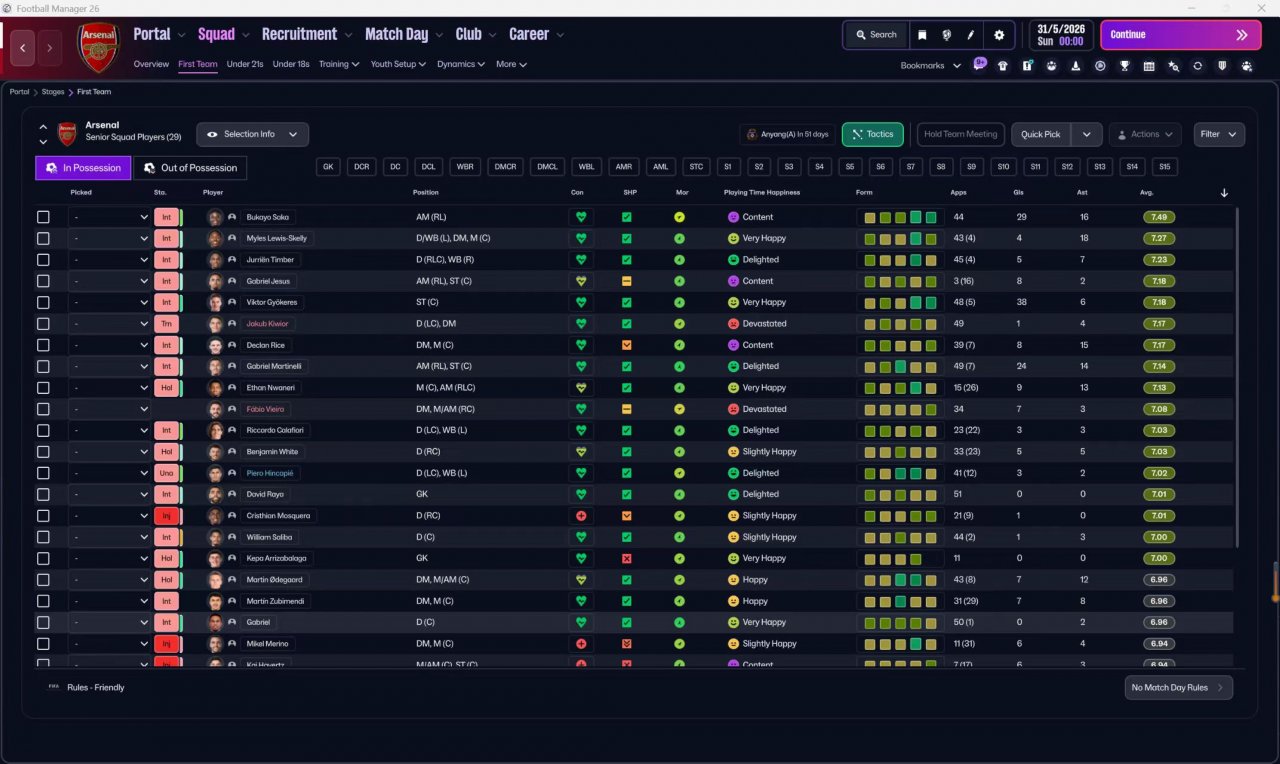
Task: Click the Int status badge for Bukayo Saka
Action: click(166, 217)
